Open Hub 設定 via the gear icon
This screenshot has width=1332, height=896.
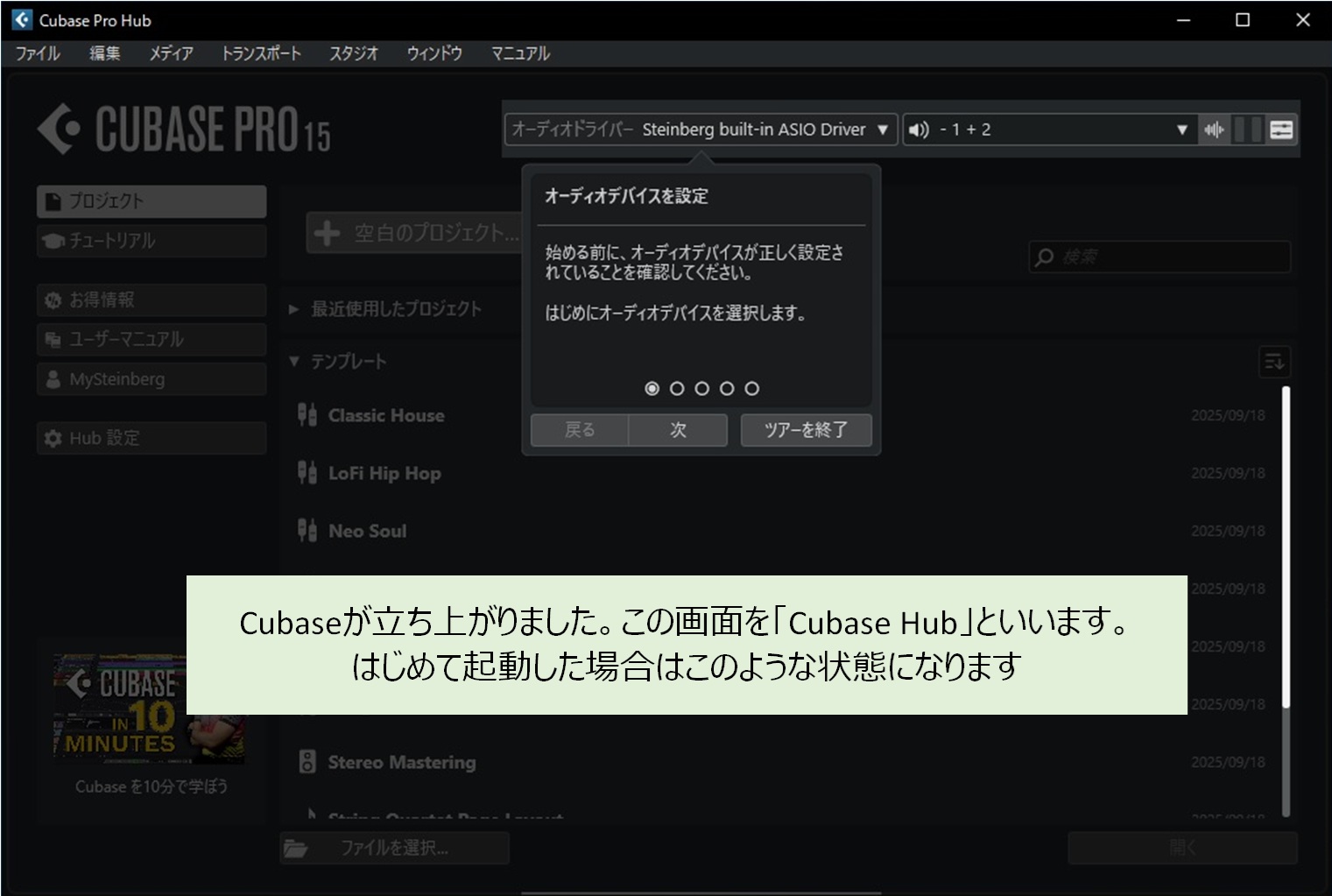[x=52, y=437]
